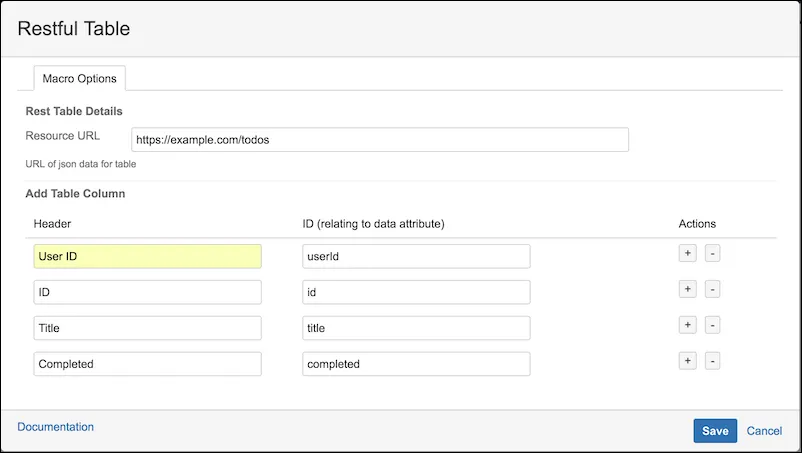
Task: Edit the id data attribute field
Action: (x=416, y=292)
